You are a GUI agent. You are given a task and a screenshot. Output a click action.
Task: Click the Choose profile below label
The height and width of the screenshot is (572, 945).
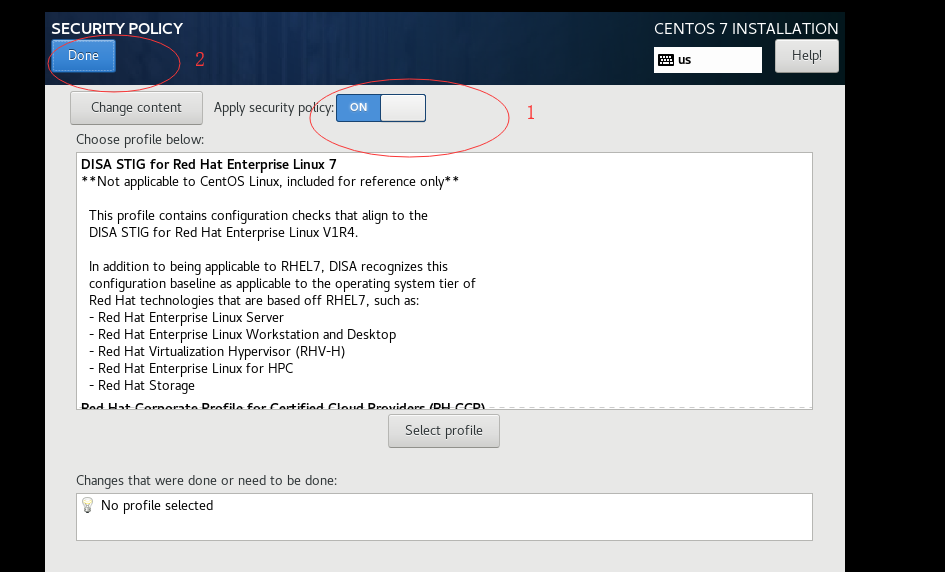point(140,140)
